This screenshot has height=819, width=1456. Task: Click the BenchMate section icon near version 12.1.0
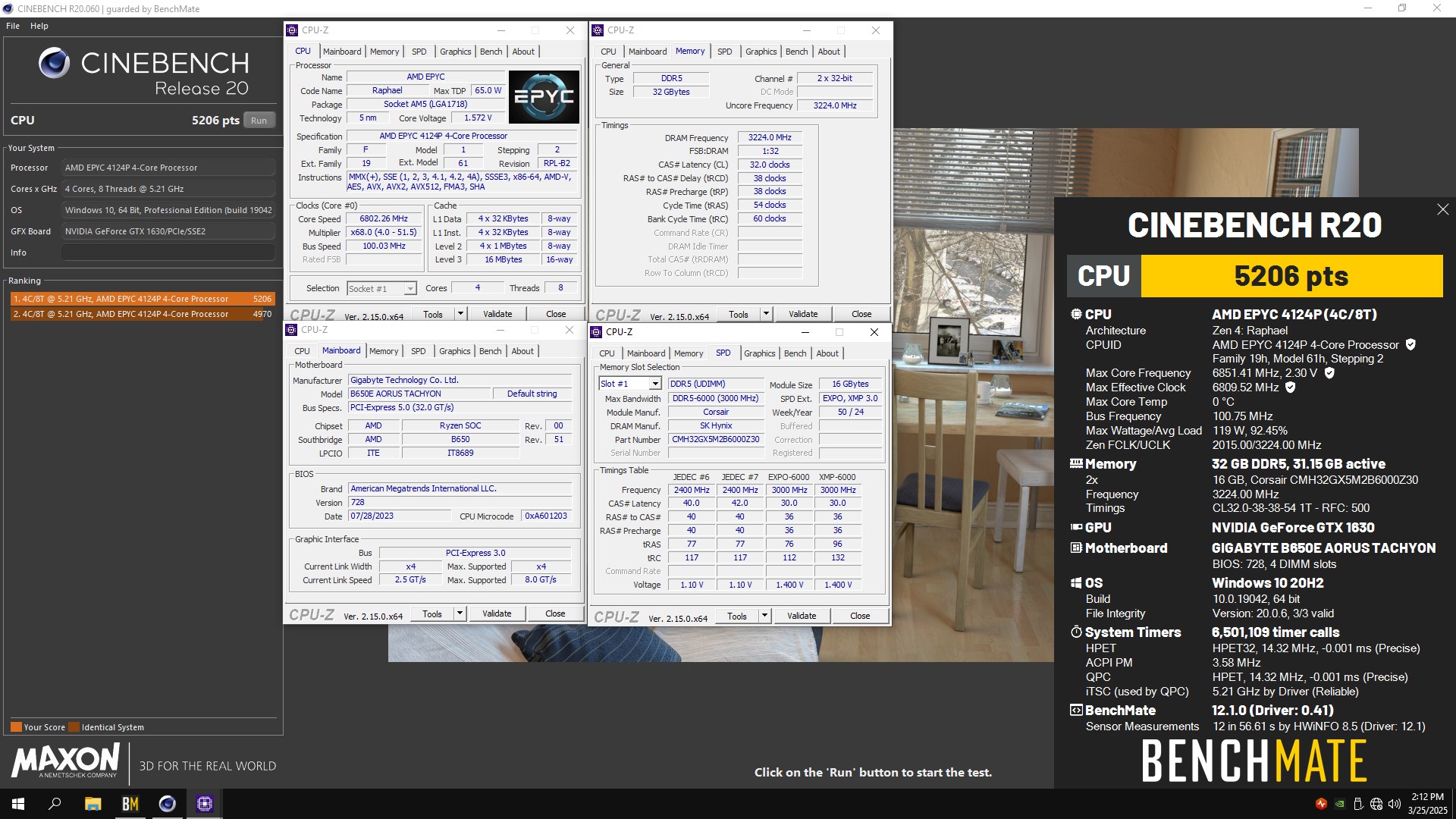click(1076, 710)
